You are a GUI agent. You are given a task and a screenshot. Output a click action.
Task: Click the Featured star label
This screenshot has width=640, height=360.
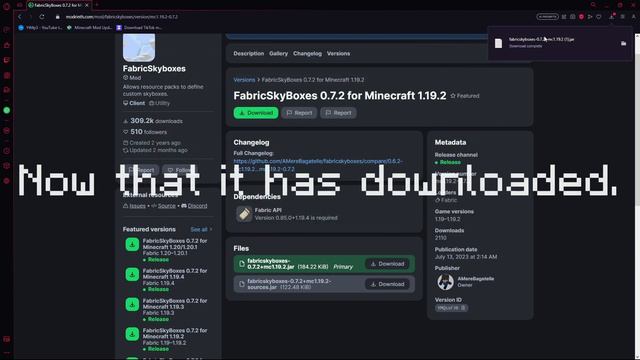(464, 96)
